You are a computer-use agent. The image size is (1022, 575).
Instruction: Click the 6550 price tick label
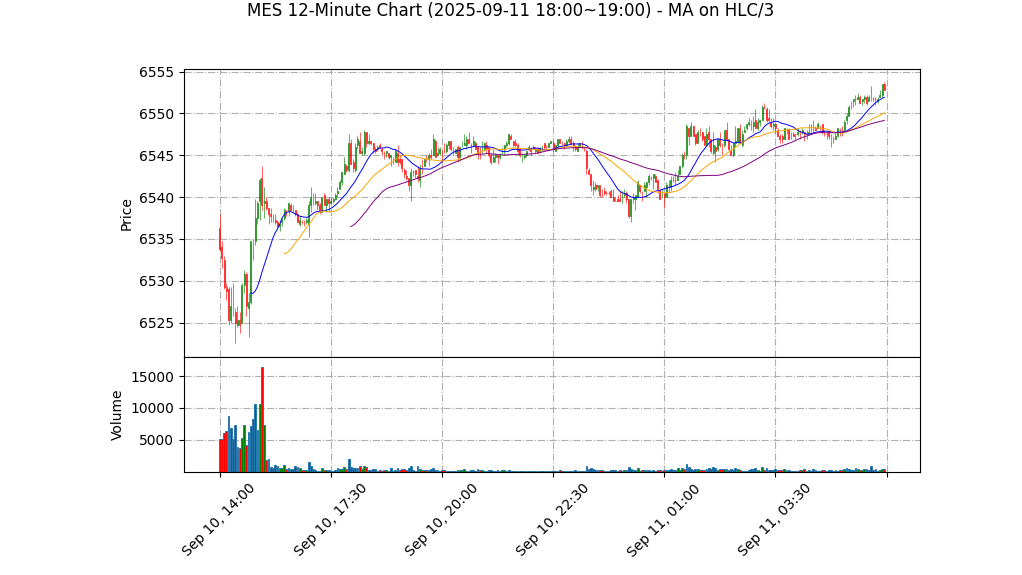click(157, 114)
